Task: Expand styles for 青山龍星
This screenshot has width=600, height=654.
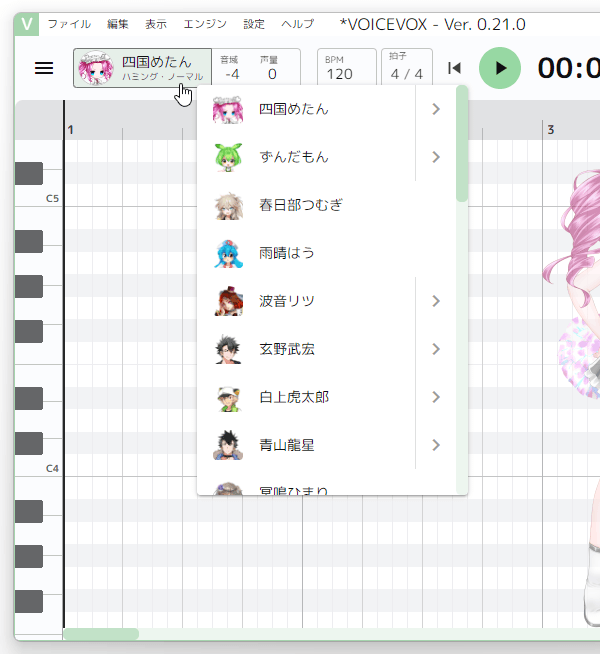Action: (x=436, y=445)
